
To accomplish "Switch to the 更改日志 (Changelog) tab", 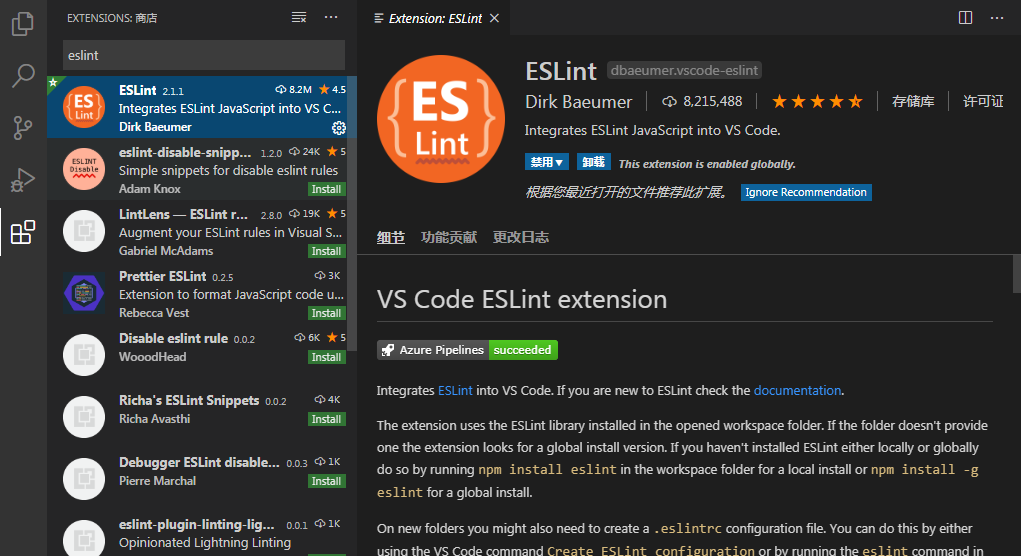I will click(521, 237).
